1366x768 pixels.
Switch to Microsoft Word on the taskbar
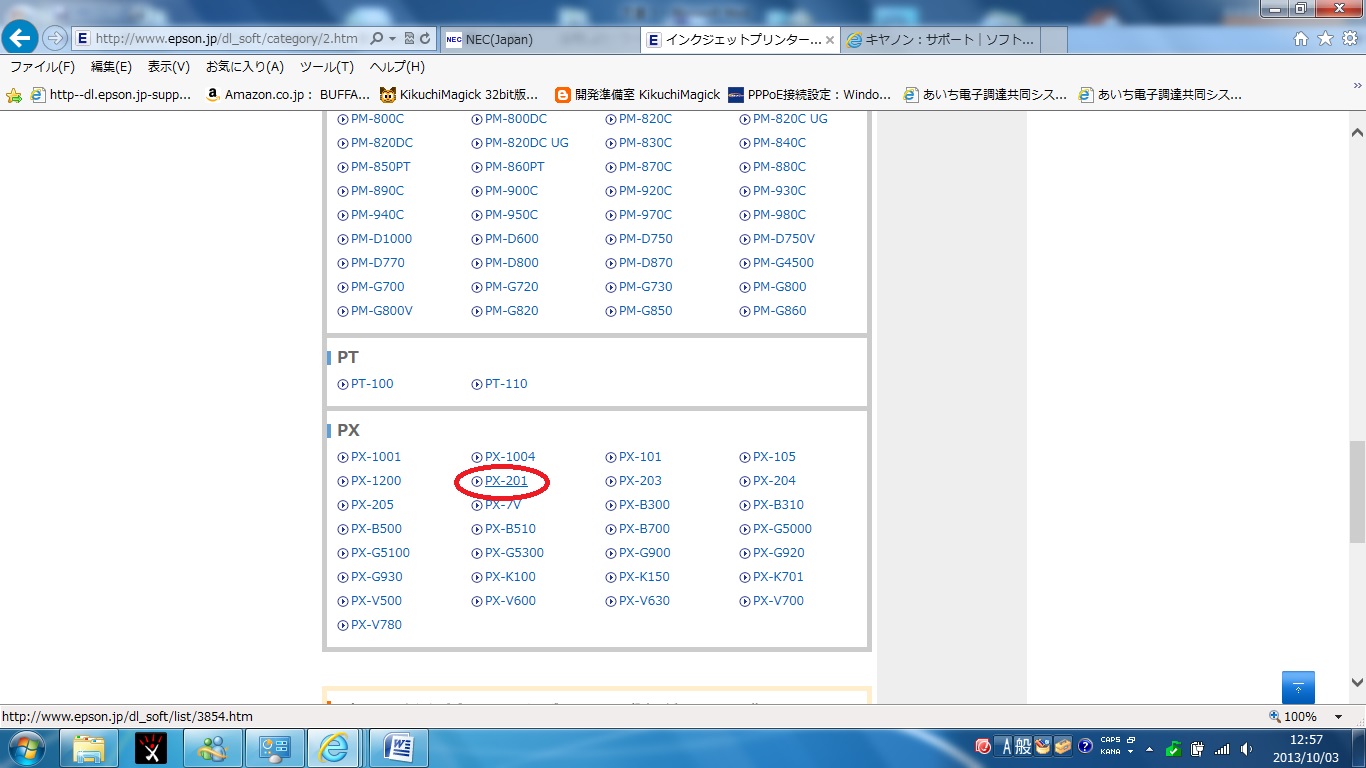(x=398, y=747)
